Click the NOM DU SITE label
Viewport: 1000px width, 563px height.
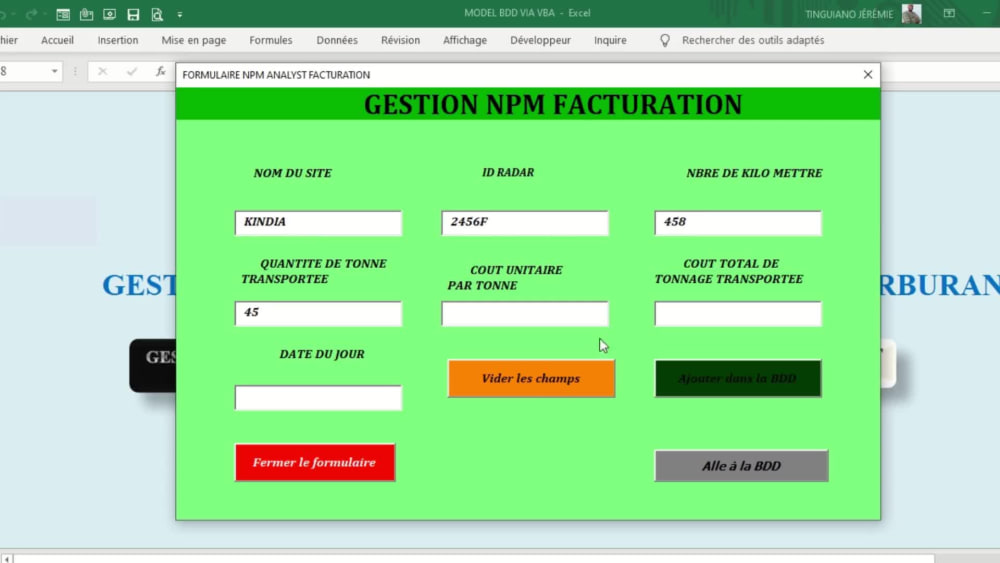pyautogui.click(x=293, y=173)
